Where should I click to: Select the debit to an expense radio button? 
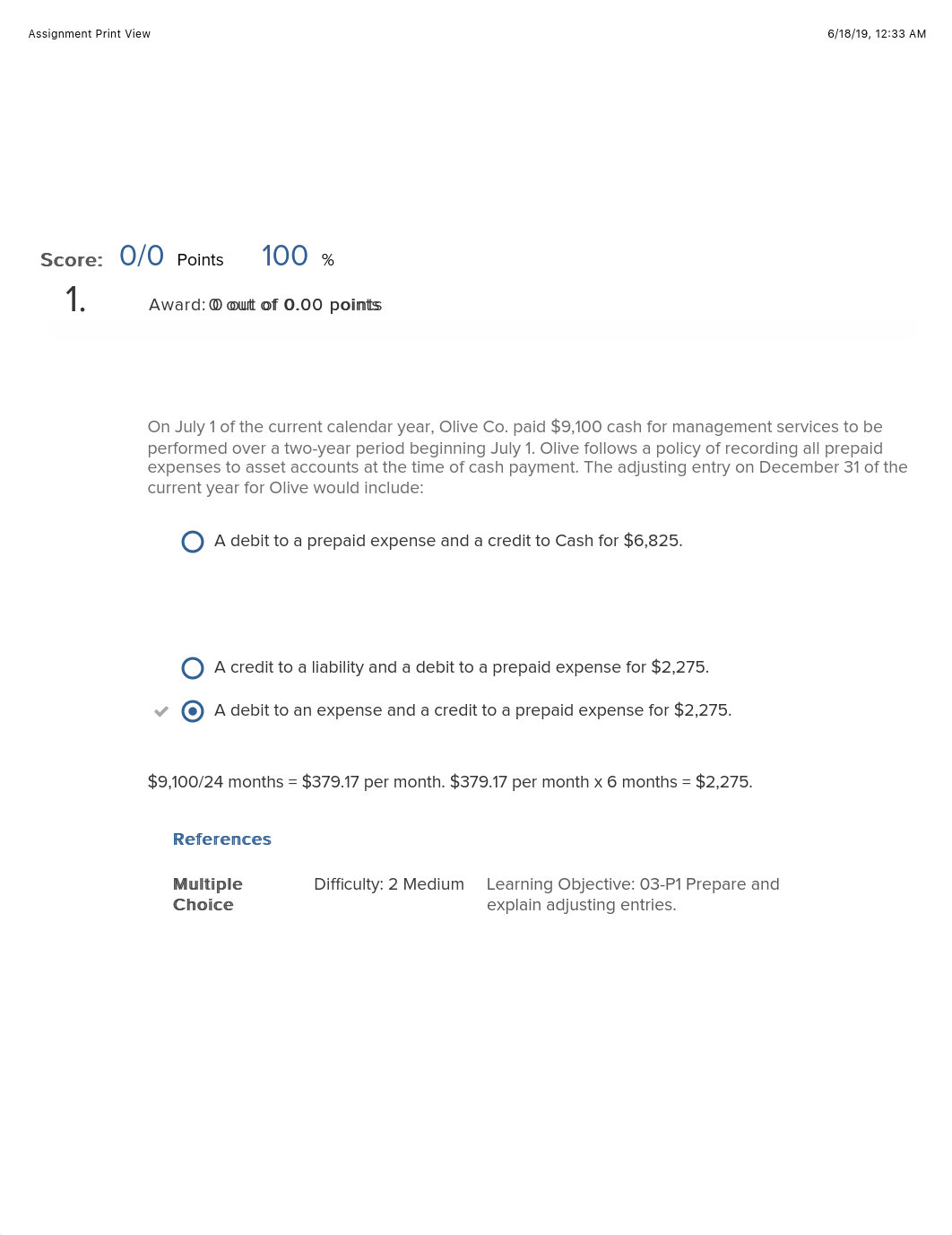(x=193, y=711)
